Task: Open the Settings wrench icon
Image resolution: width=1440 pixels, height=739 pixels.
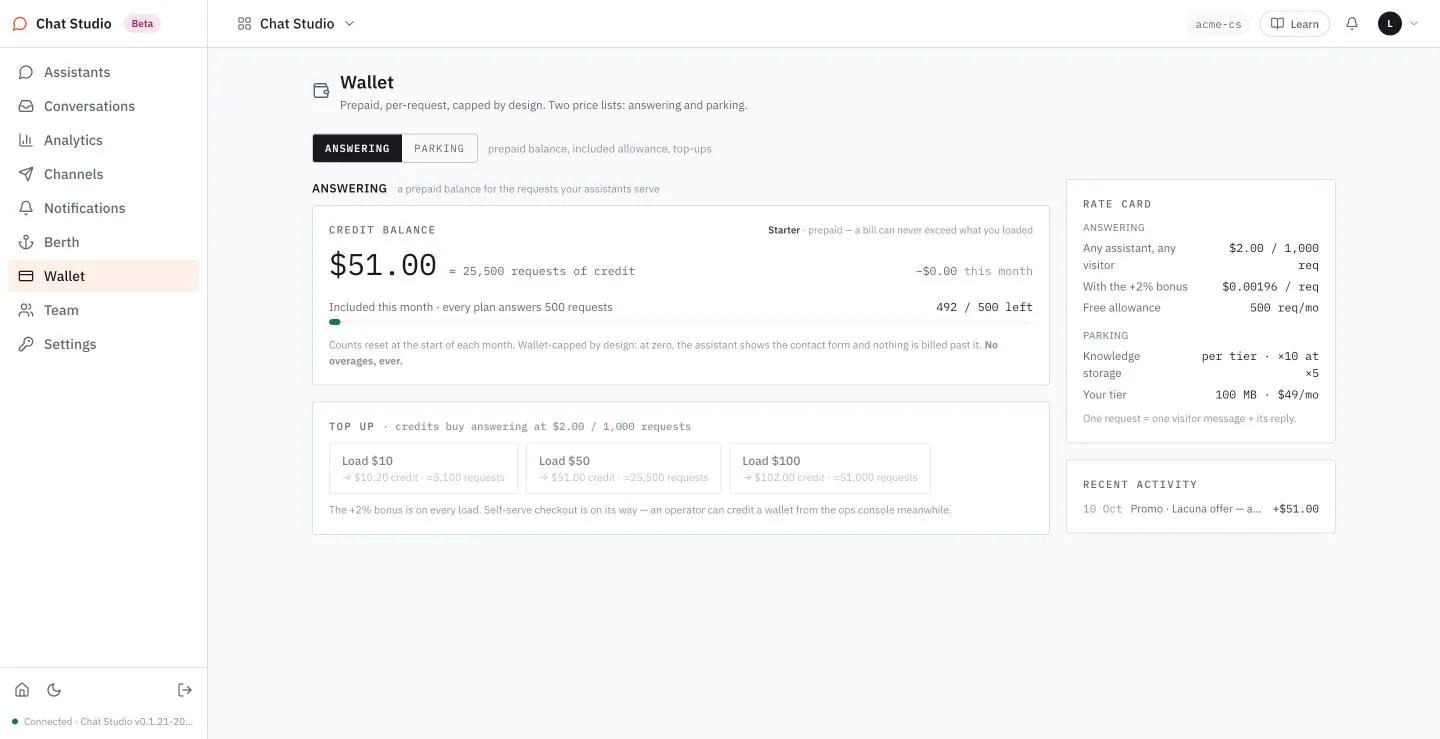Action: (x=26, y=344)
